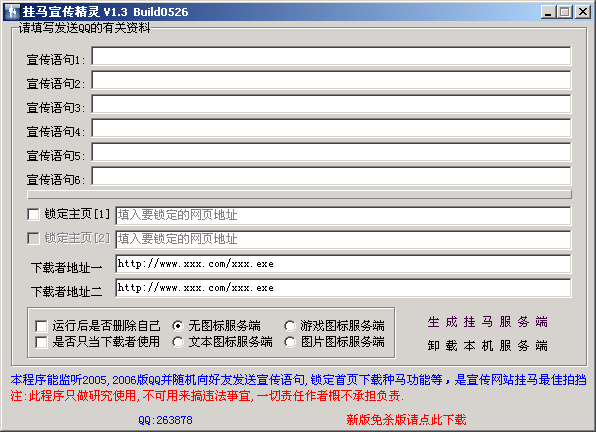Screen dimensions: 596x432
Task: Click inside the 宣传语句6 field
Action: [x=331, y=176]
